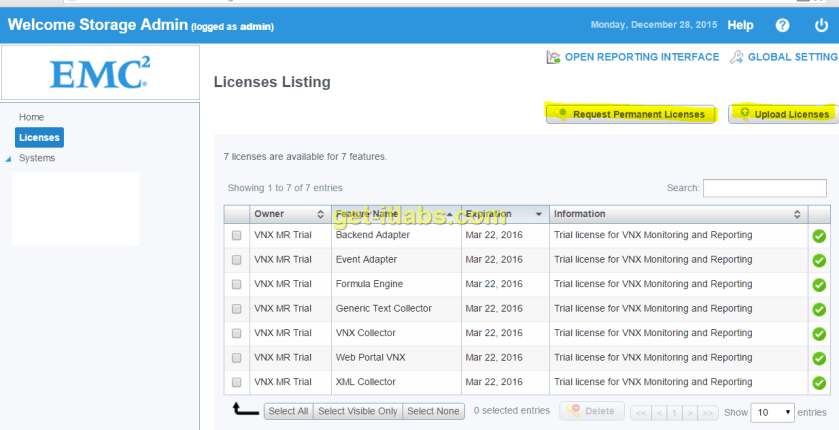Click Request Permanent Licenses button
Image resolution: width=839 pixels, height=430 pixels.
(x=630, y=114)
